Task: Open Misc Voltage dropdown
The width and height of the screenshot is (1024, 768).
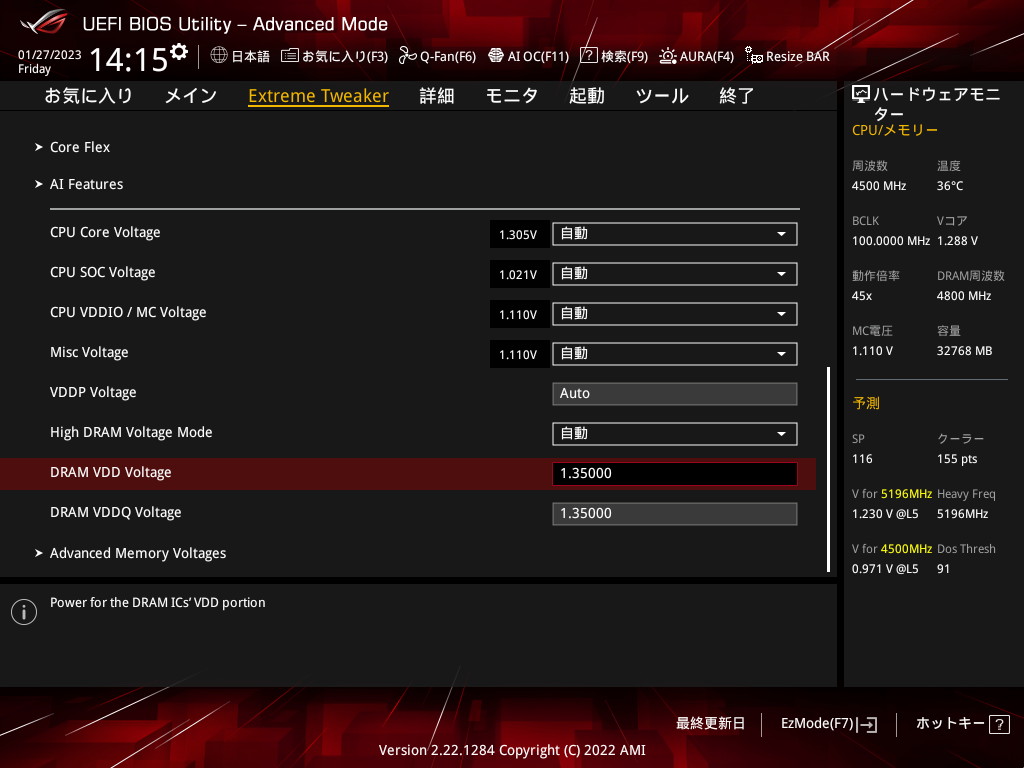Action: (x=675, y=353)
